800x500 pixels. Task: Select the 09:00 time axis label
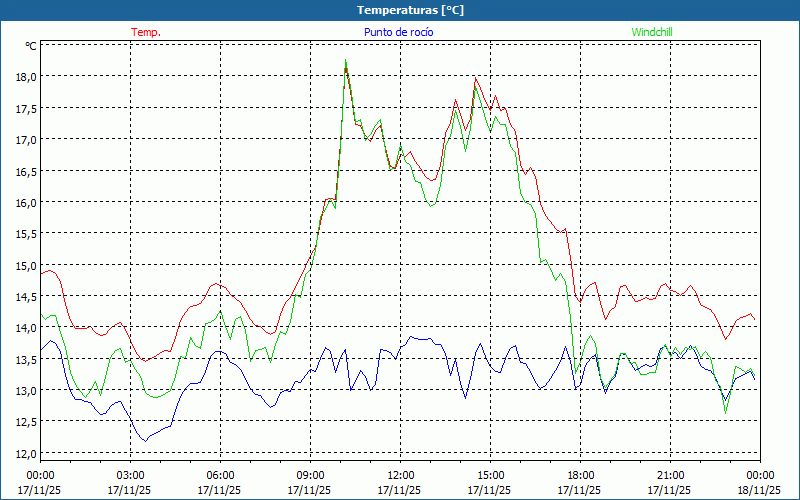coord(311,475)
